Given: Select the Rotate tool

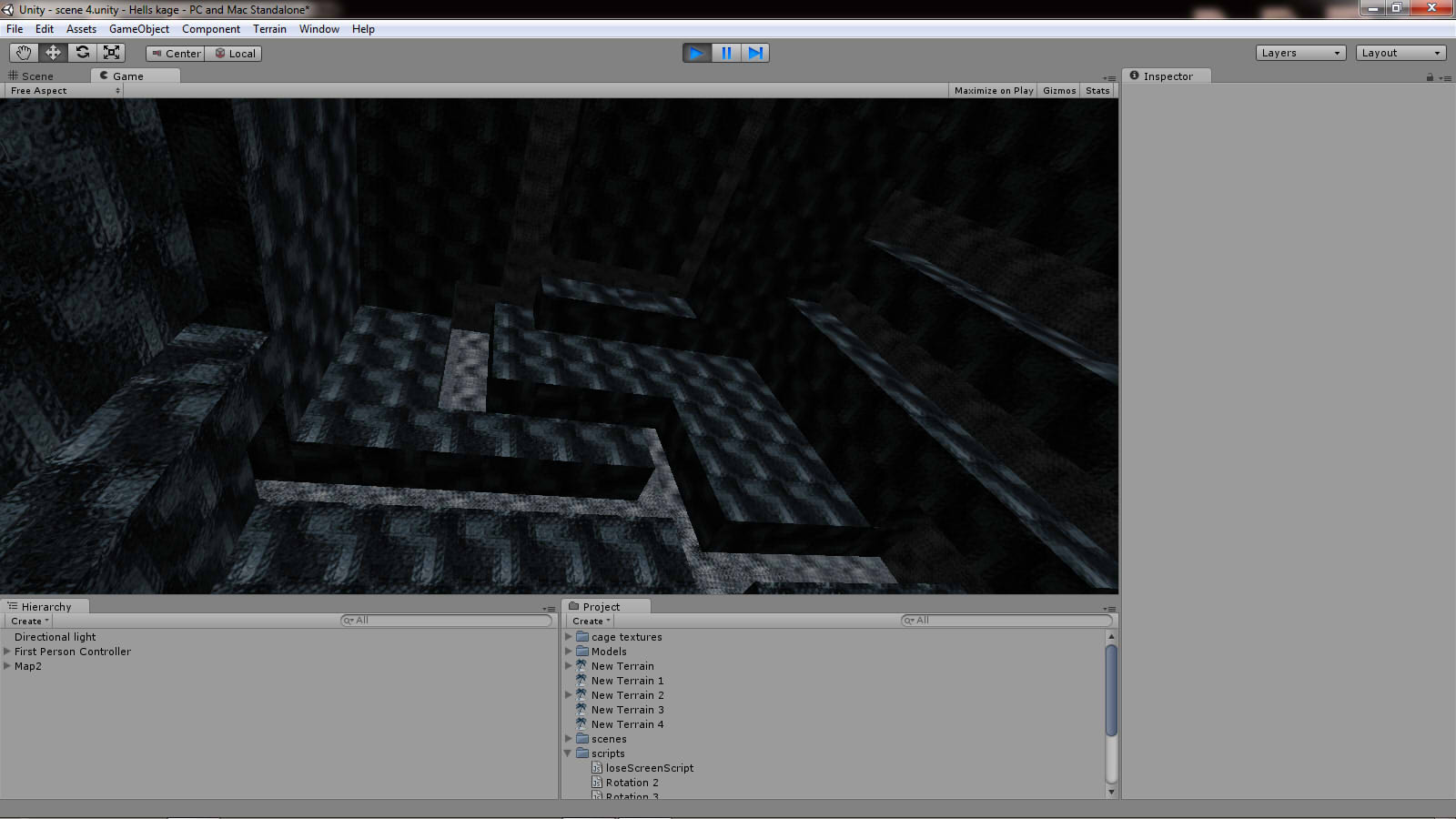Looking at the screenshot, I should click(x=82, y=53).
